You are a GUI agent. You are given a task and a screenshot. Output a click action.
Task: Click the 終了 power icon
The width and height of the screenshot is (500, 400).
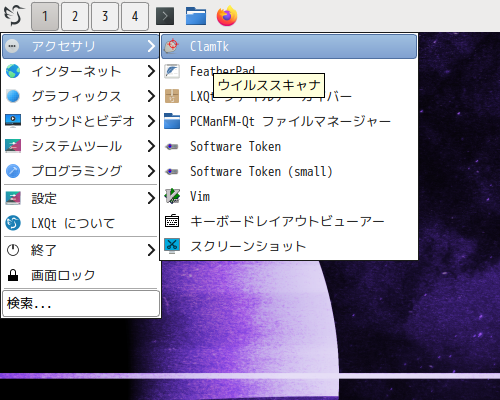(x=13, y=250)
